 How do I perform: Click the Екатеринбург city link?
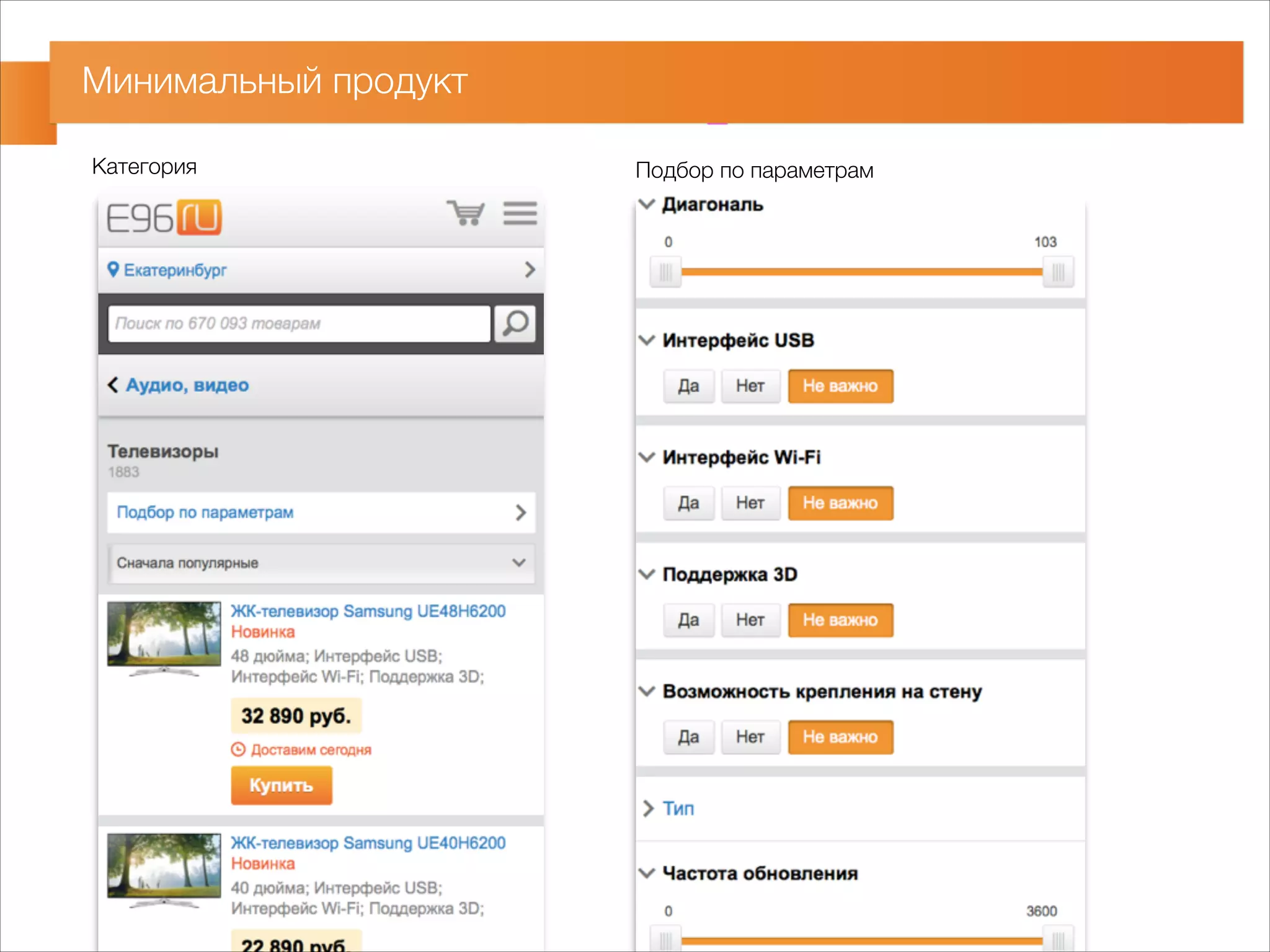click(175, 270)
